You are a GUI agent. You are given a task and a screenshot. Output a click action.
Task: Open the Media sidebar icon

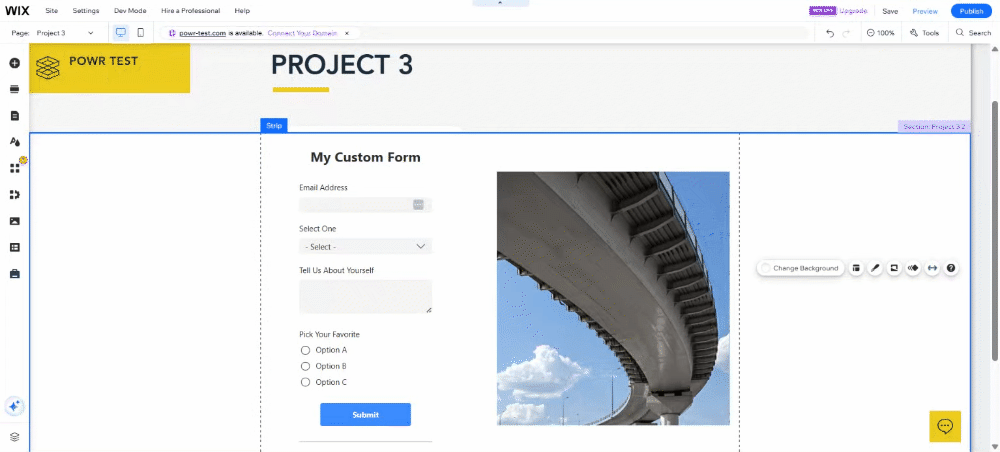(15, 221)
